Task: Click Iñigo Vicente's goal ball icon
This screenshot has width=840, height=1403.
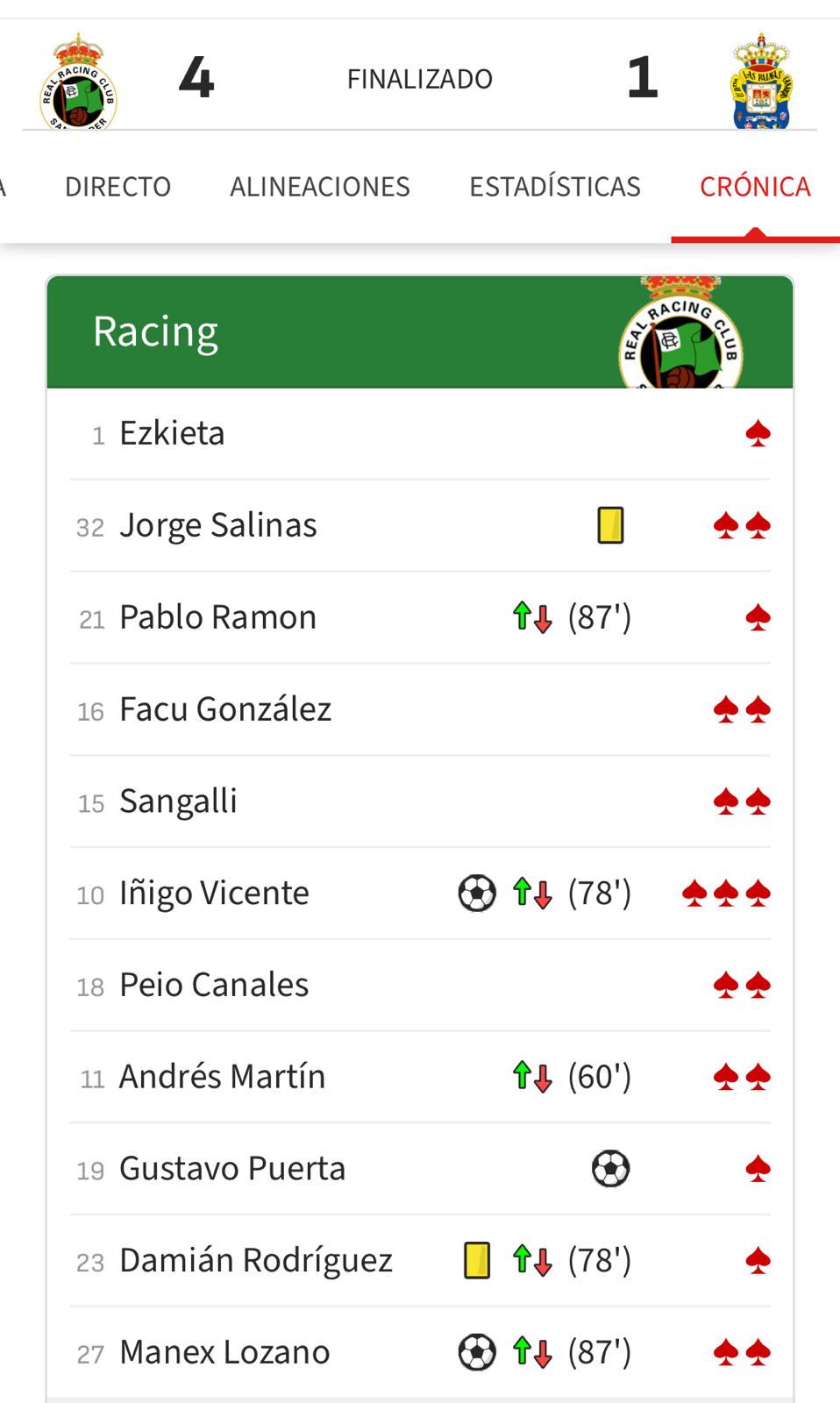Action: pos(477,894)
